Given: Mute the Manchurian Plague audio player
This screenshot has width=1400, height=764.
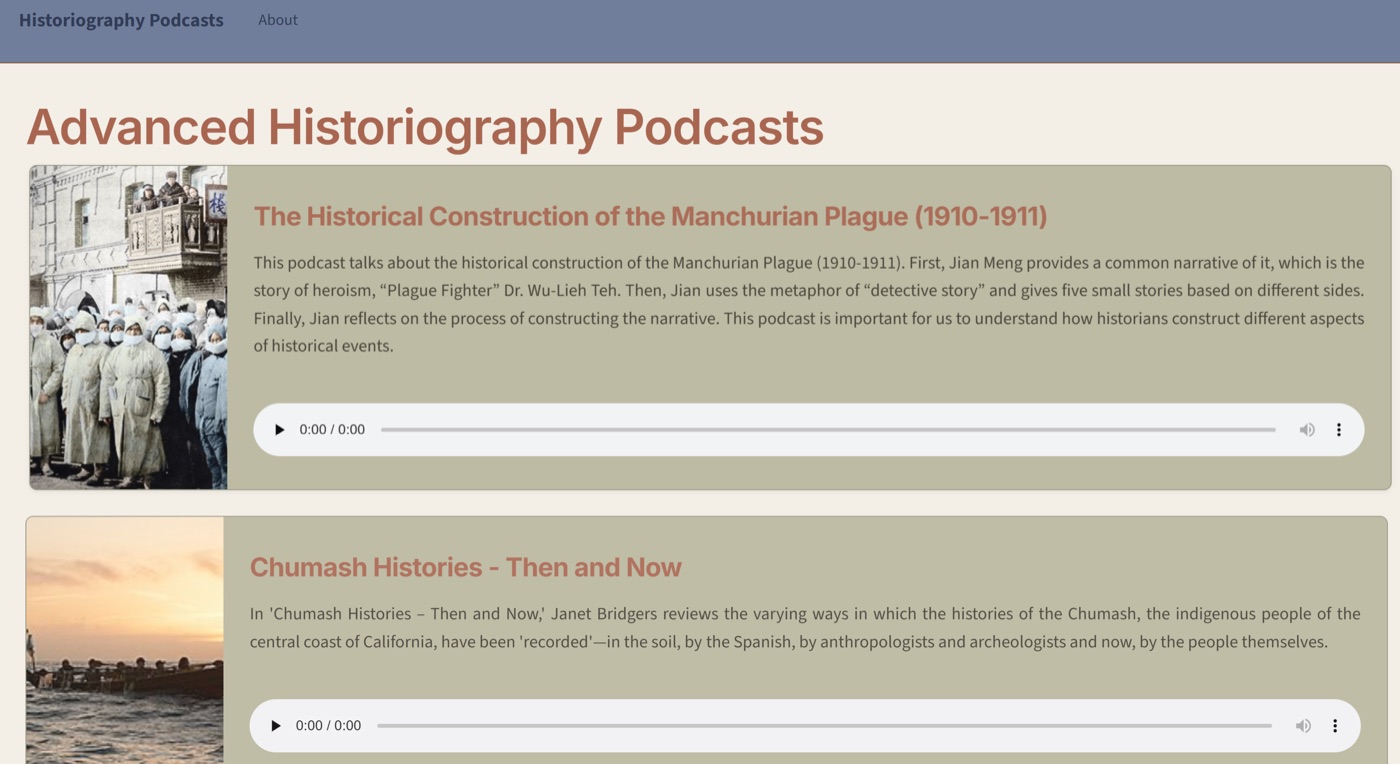Looking at the screenshot, I should coord(1307,430).
